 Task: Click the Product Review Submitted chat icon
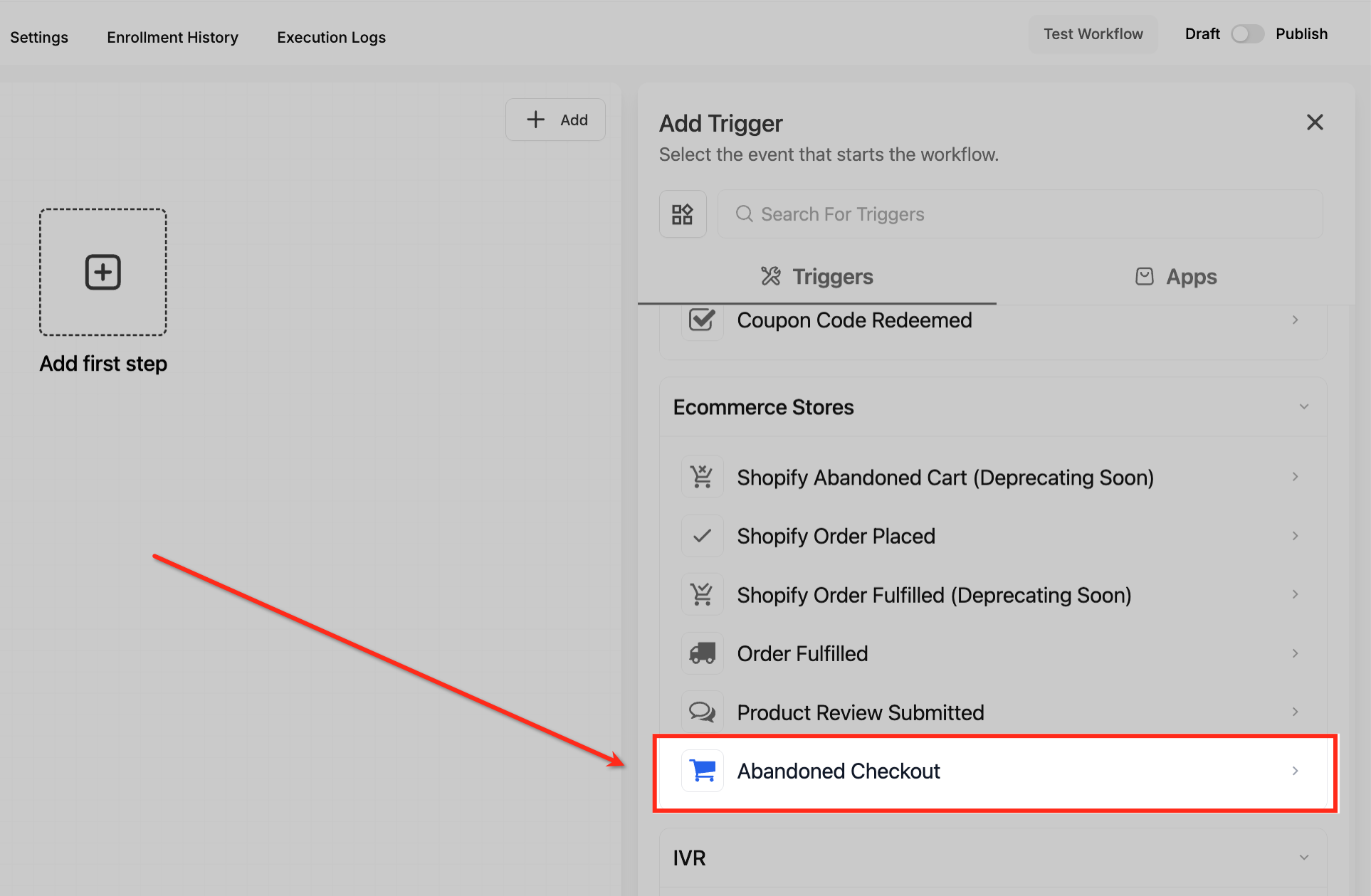(702, 712)
